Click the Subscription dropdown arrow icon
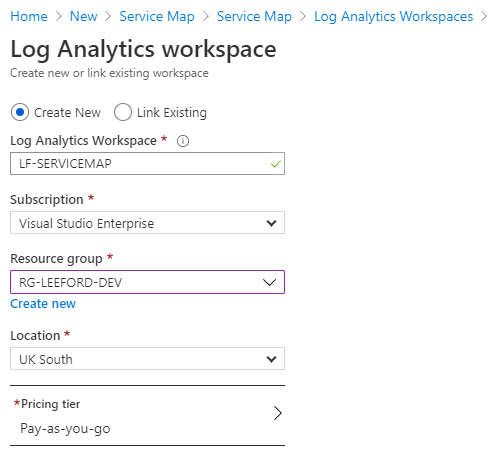Viewport: 498px width, 463px height. [x=272, y=223]
